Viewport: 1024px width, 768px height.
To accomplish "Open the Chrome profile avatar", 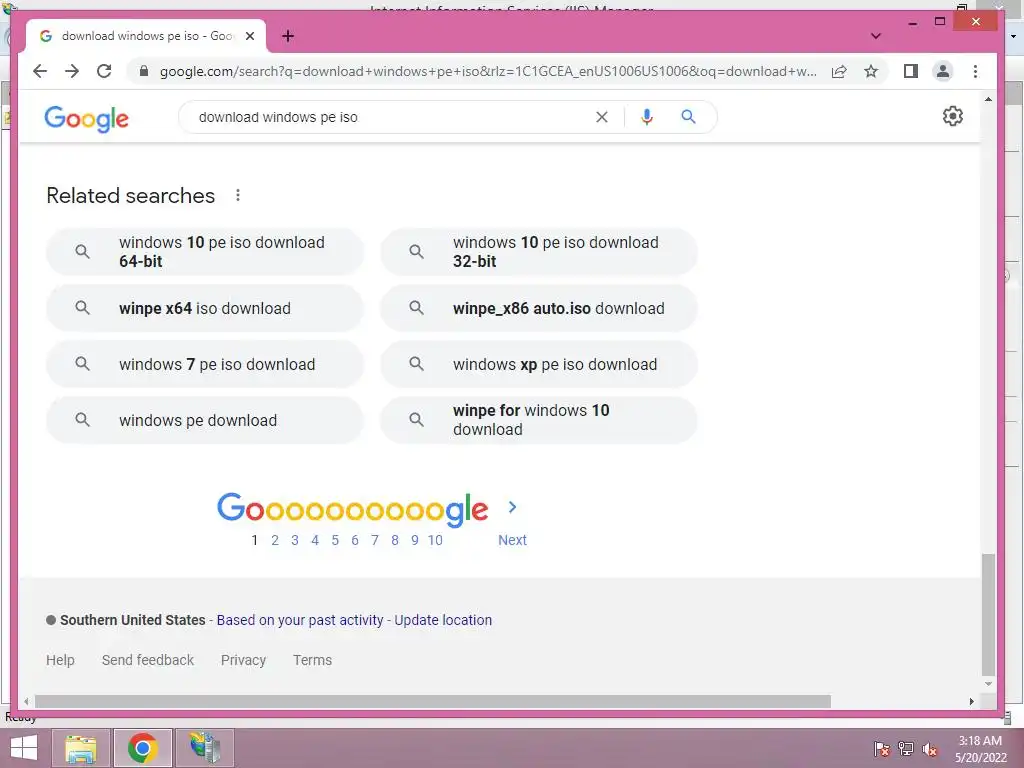I will 943,71.
